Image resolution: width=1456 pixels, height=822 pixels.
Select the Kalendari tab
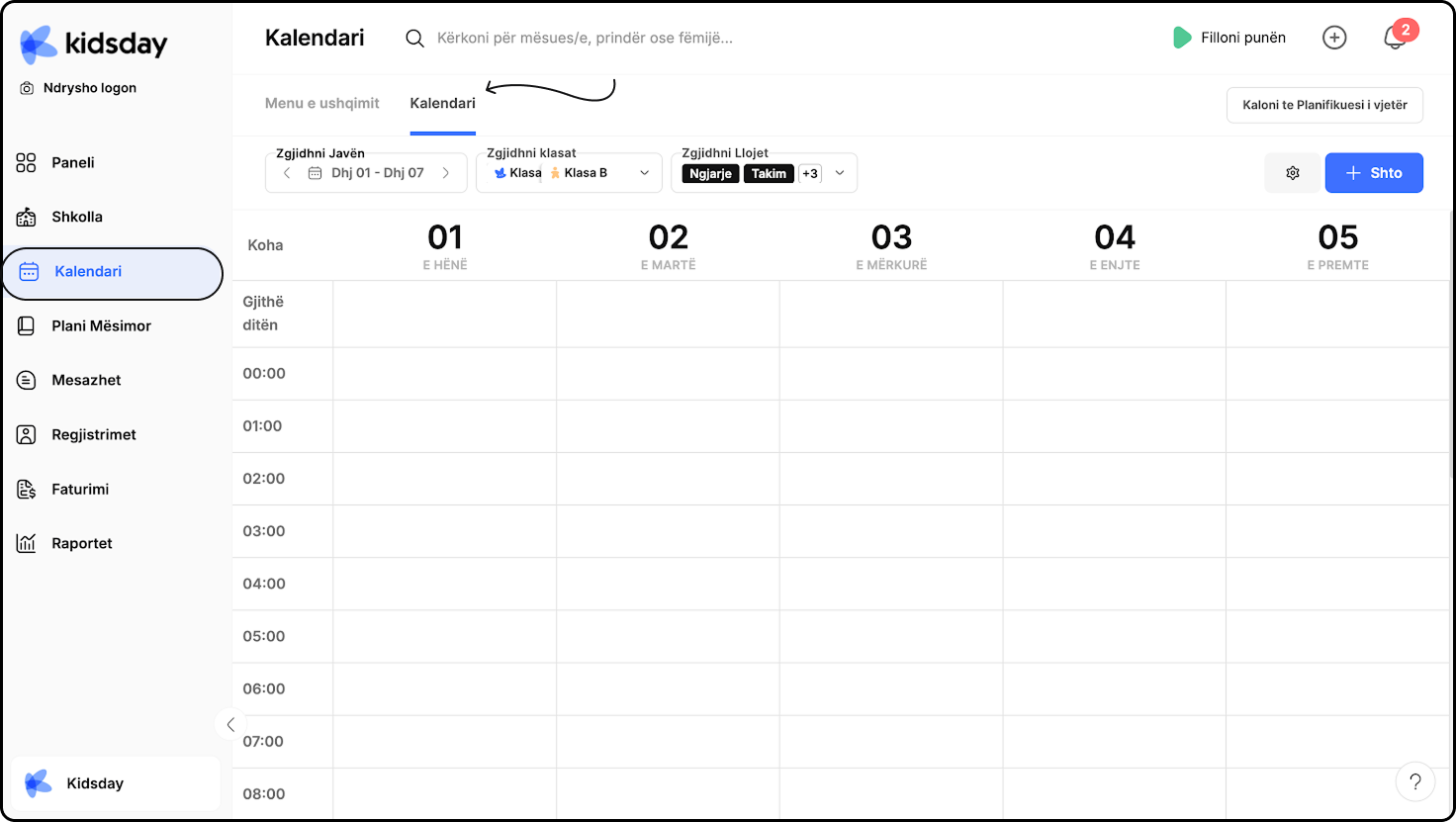coord(442,103)
